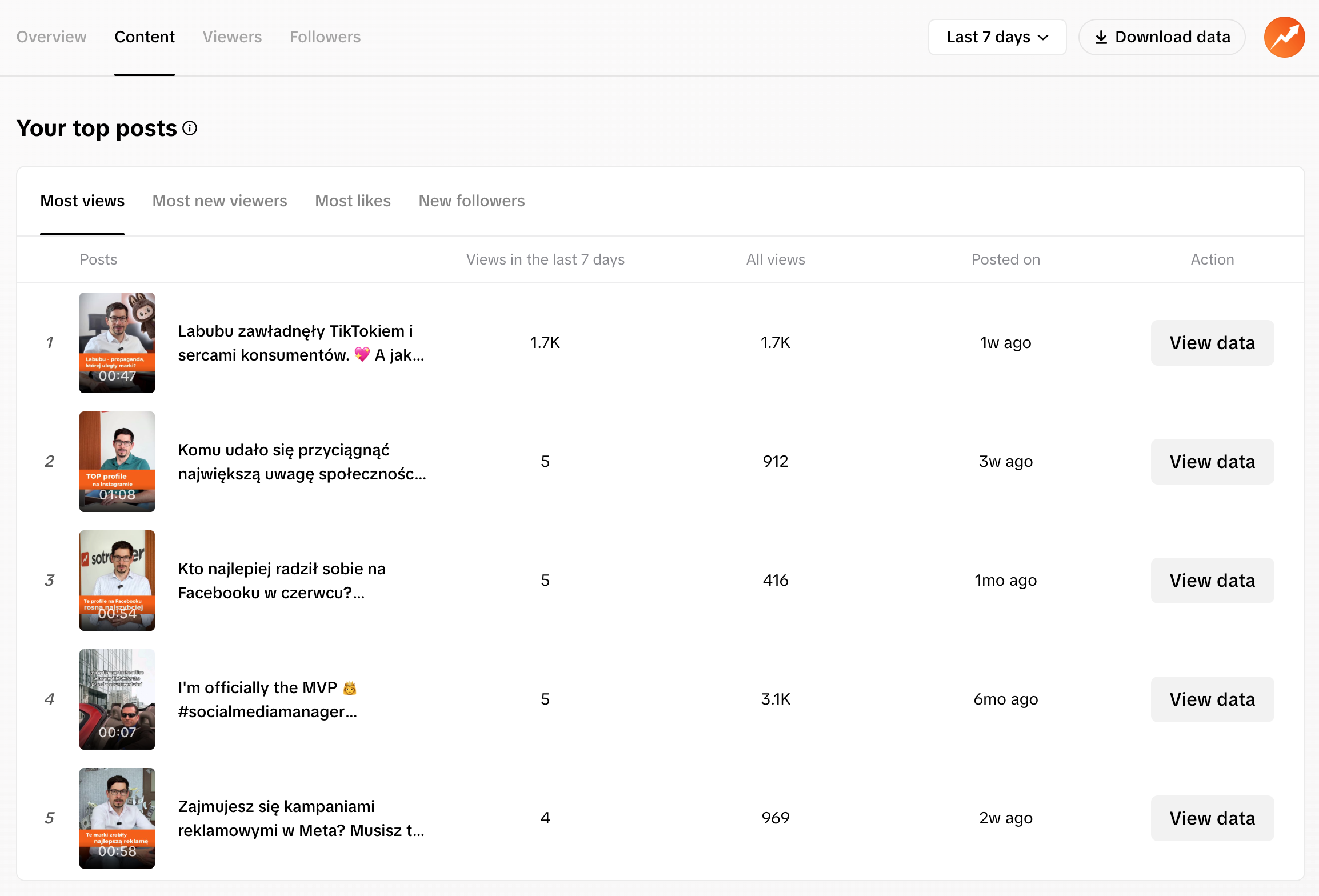Select the "Most likes" tab
This screenshot has width=1319, height=896.
(353, 201)
